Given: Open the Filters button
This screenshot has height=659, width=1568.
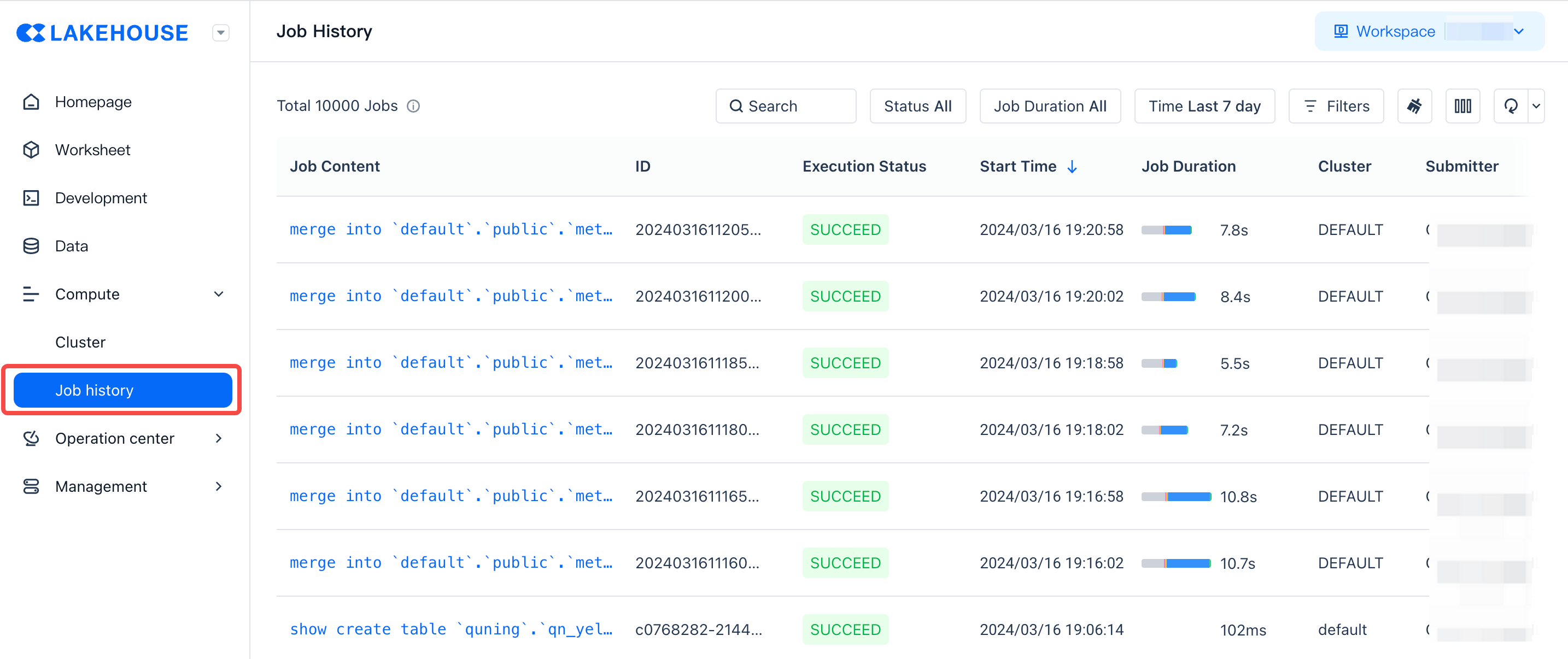Looking at the screenshot, I should pos(1336,106).
